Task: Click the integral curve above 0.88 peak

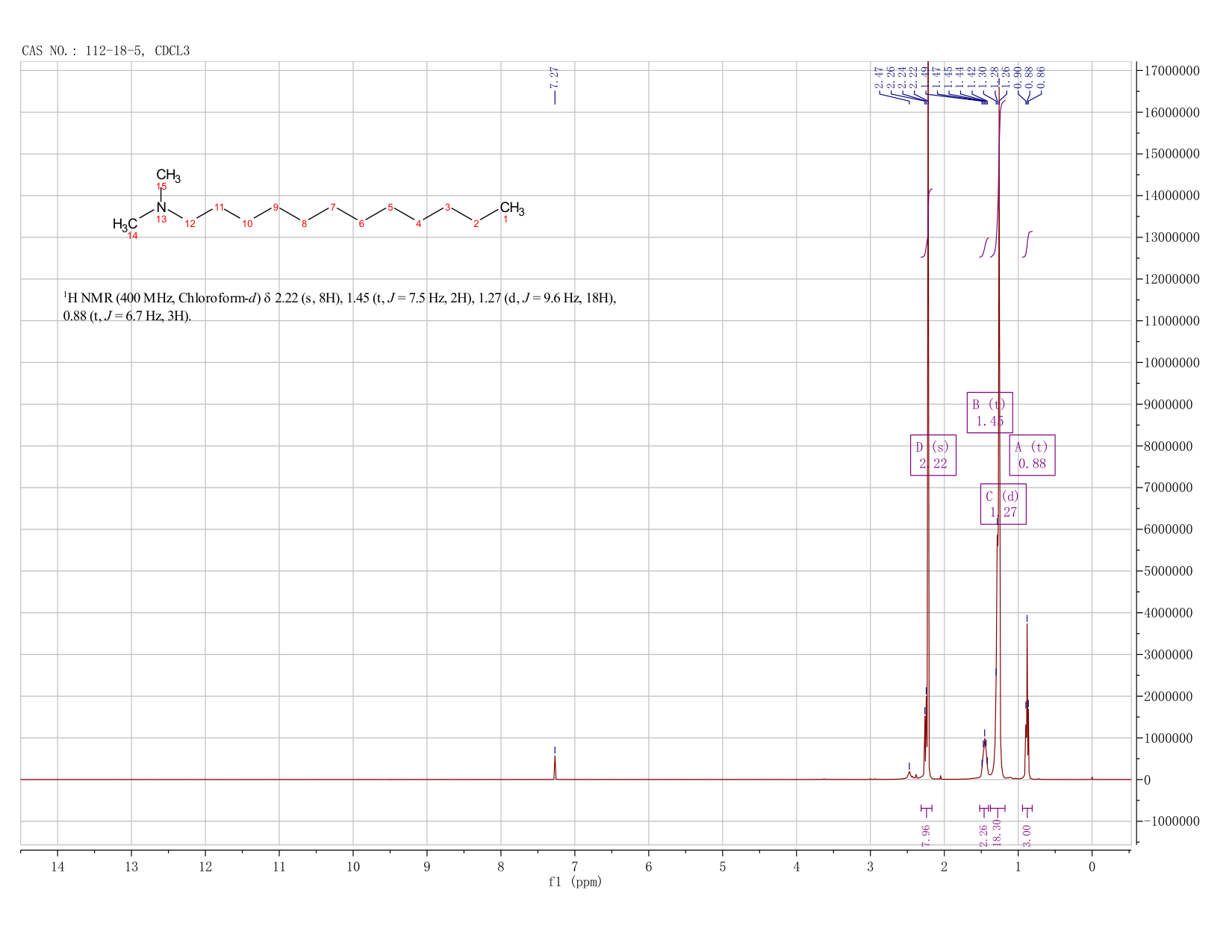Action: tap(1027, 244)
